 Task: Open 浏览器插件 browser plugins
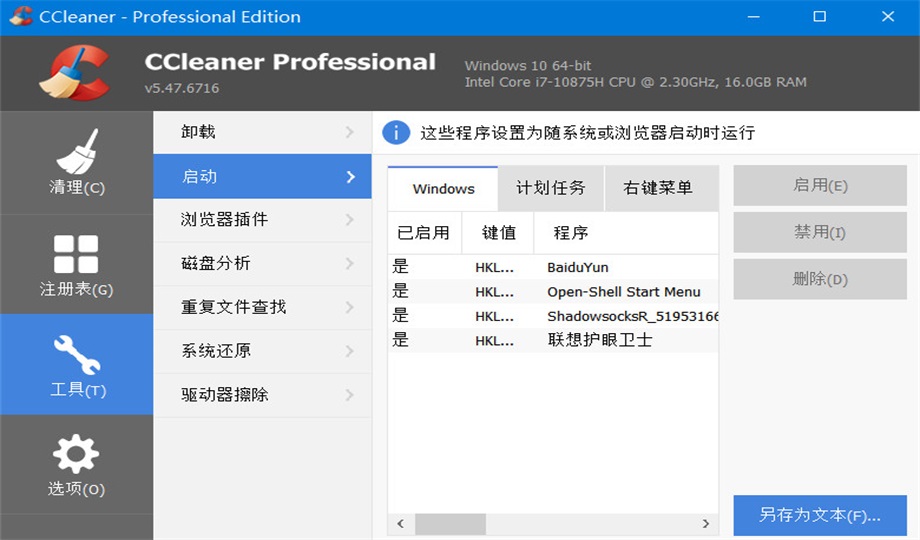[x=262, y=220]
